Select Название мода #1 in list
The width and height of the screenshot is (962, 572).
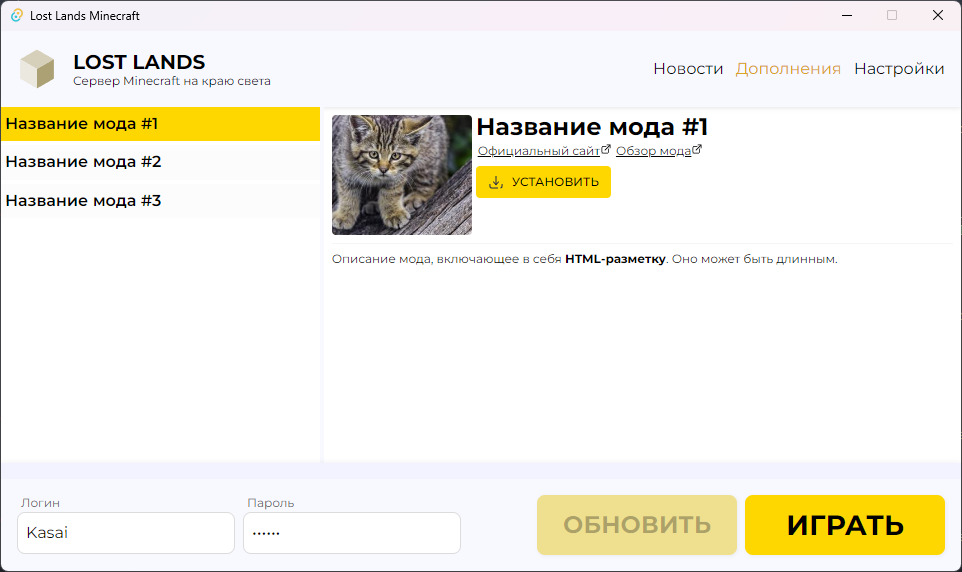(x=160, y=124)
